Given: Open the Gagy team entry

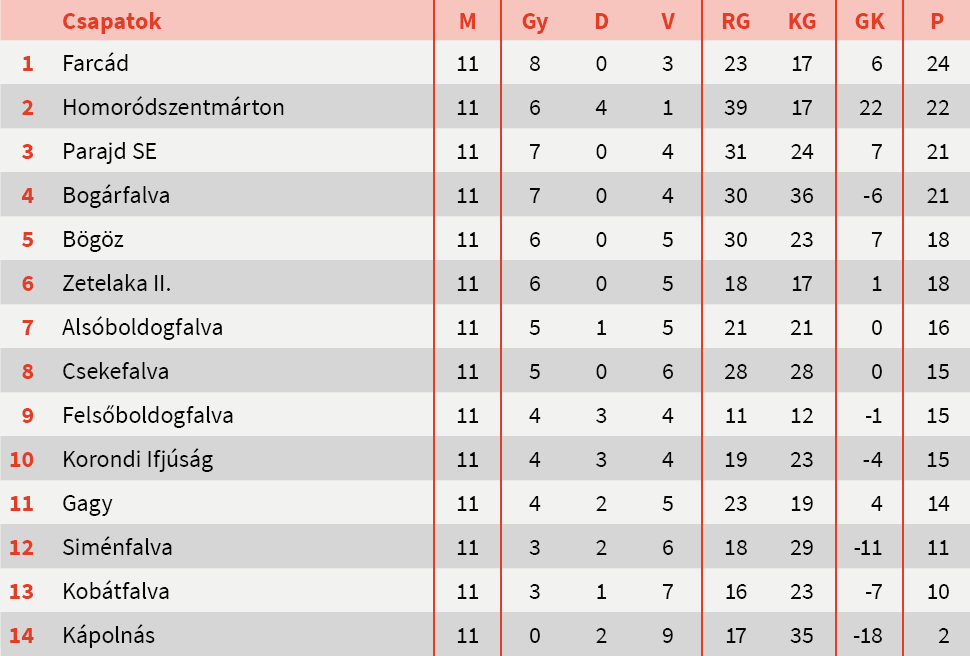Looking at the screenshot, I should pyautogui.click(x=87, y=503).
